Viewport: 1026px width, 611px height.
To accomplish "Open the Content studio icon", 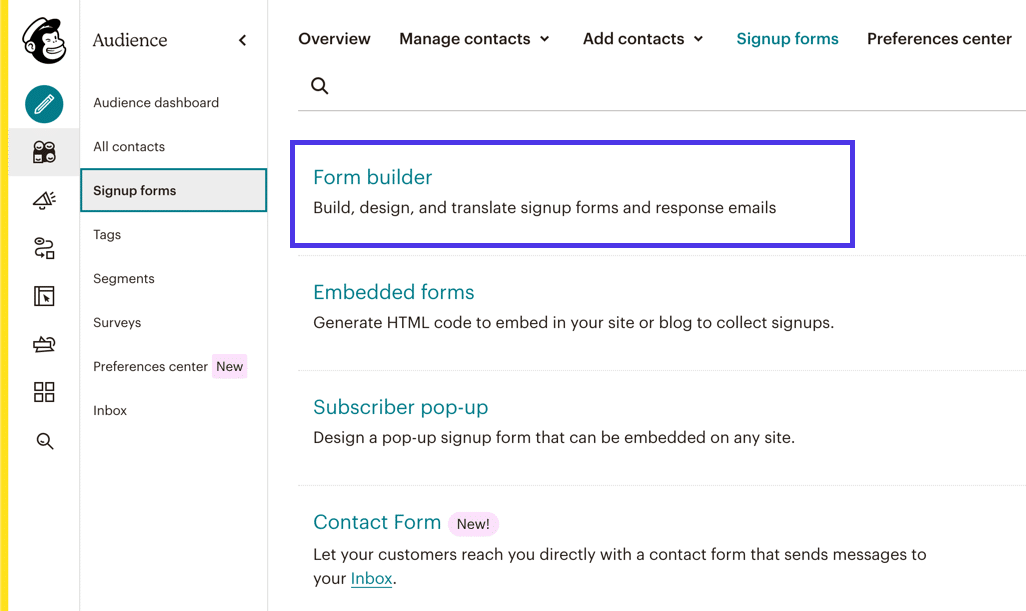I will (44, 344).
